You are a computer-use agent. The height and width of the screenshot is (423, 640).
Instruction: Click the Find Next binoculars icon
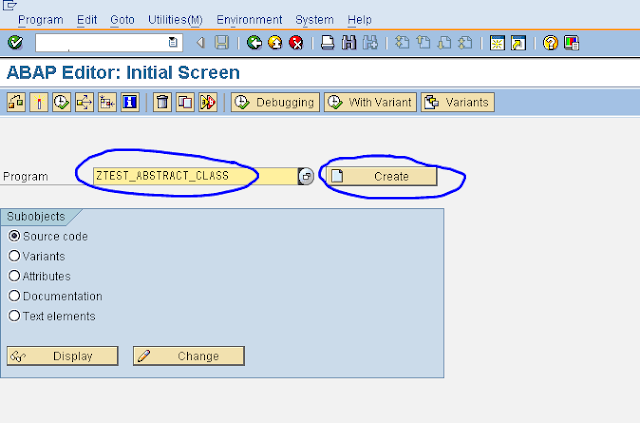coord(370,42)
